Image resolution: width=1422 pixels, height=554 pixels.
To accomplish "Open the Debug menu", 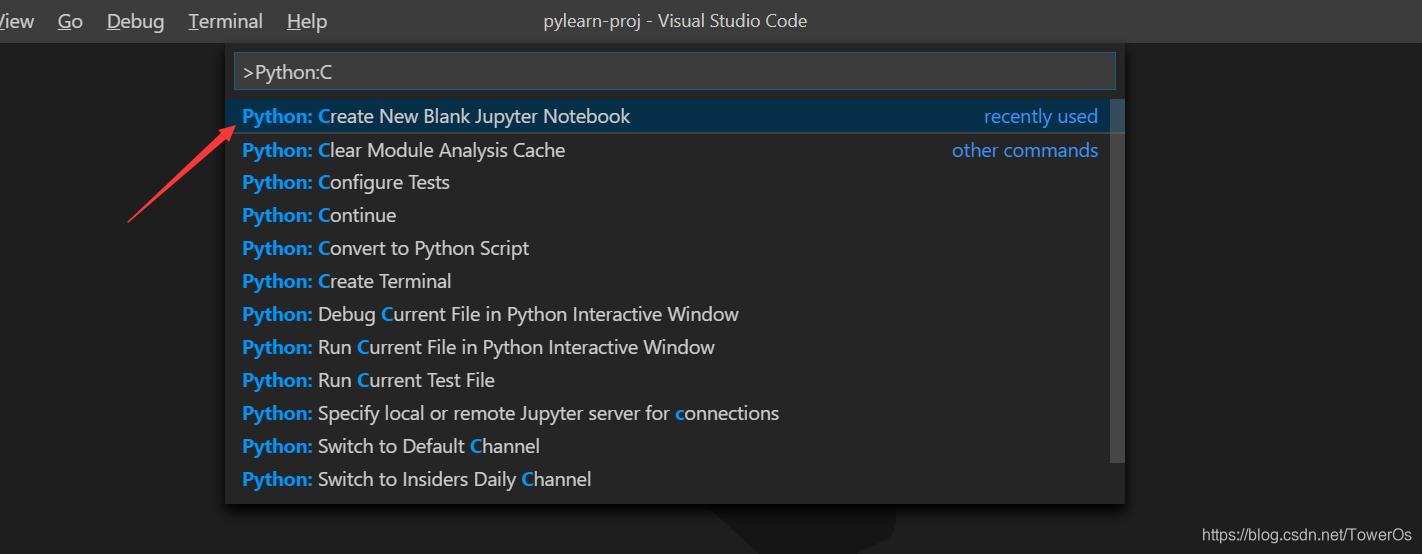I will [135, 21].
